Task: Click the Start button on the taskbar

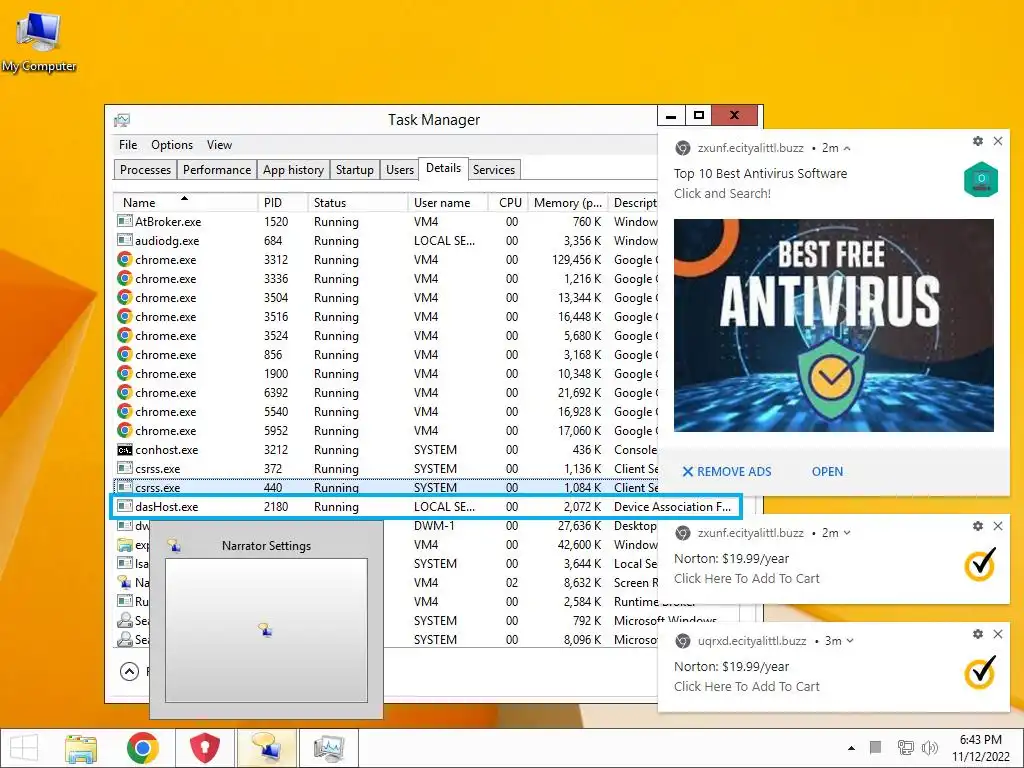Action: click(24, 748)
